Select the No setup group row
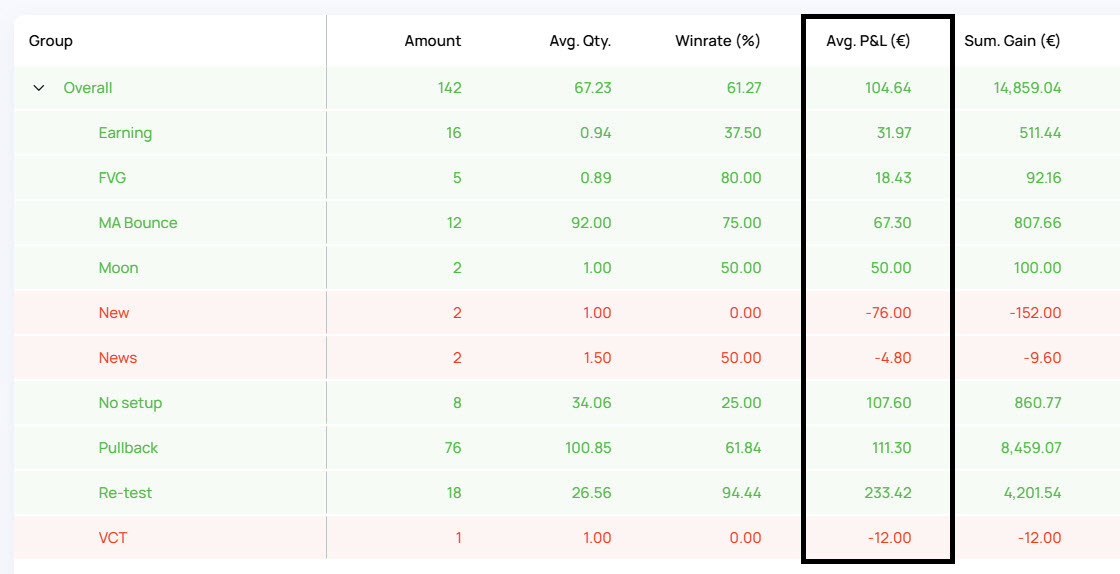Viewport: 1120px width, 574px height. 567,403
